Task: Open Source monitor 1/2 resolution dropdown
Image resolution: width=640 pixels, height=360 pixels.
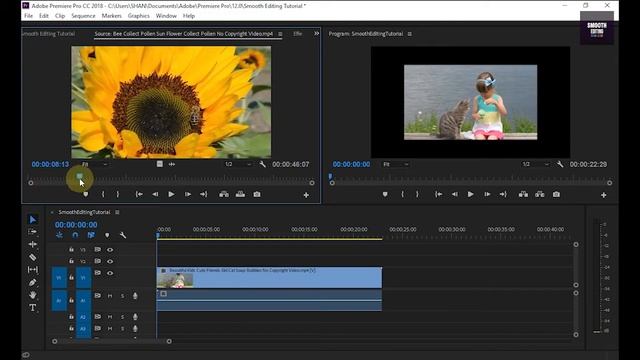Action: pos(238,164)
